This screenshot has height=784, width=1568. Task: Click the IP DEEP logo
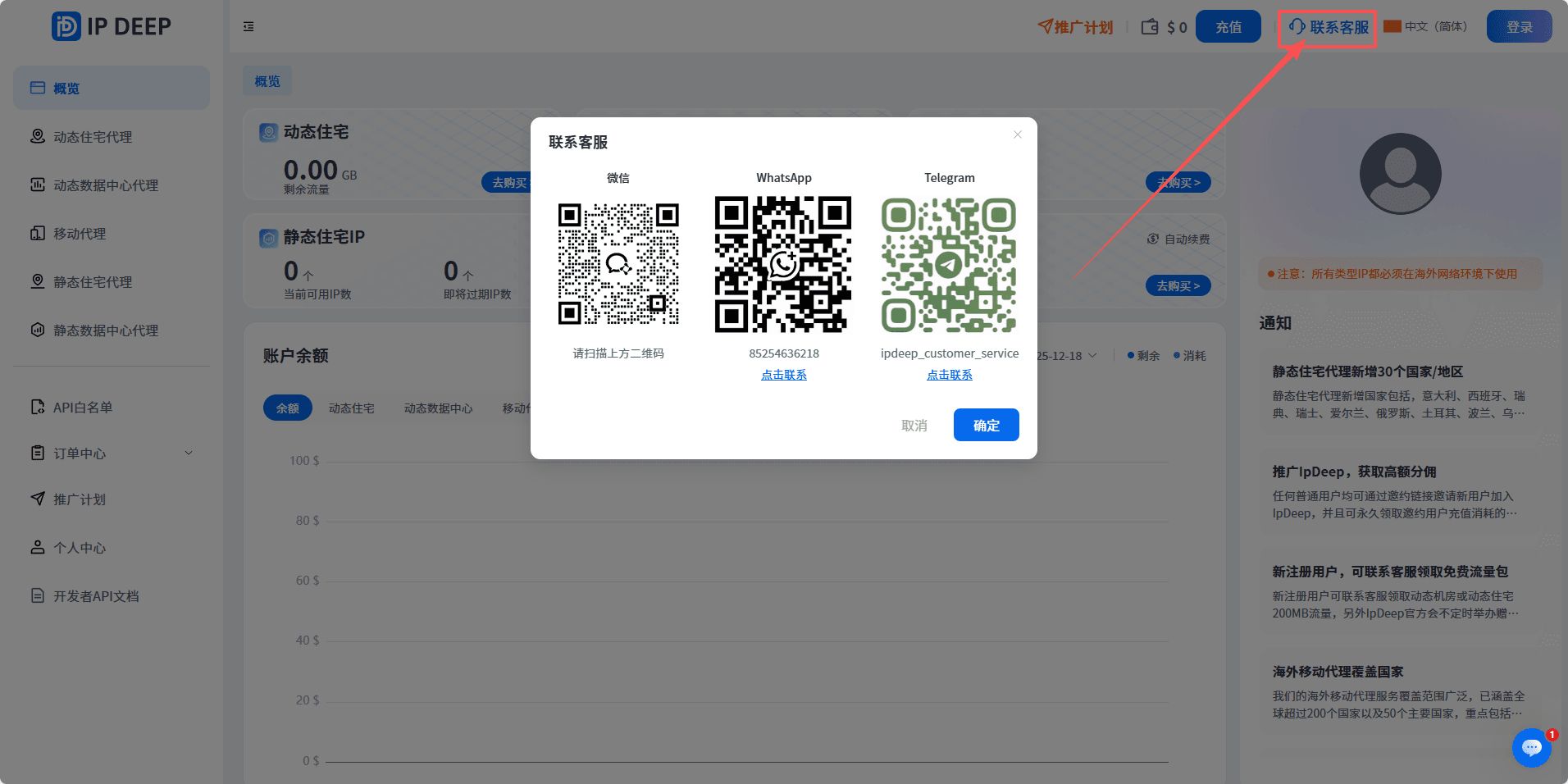[x=111, y=26]
